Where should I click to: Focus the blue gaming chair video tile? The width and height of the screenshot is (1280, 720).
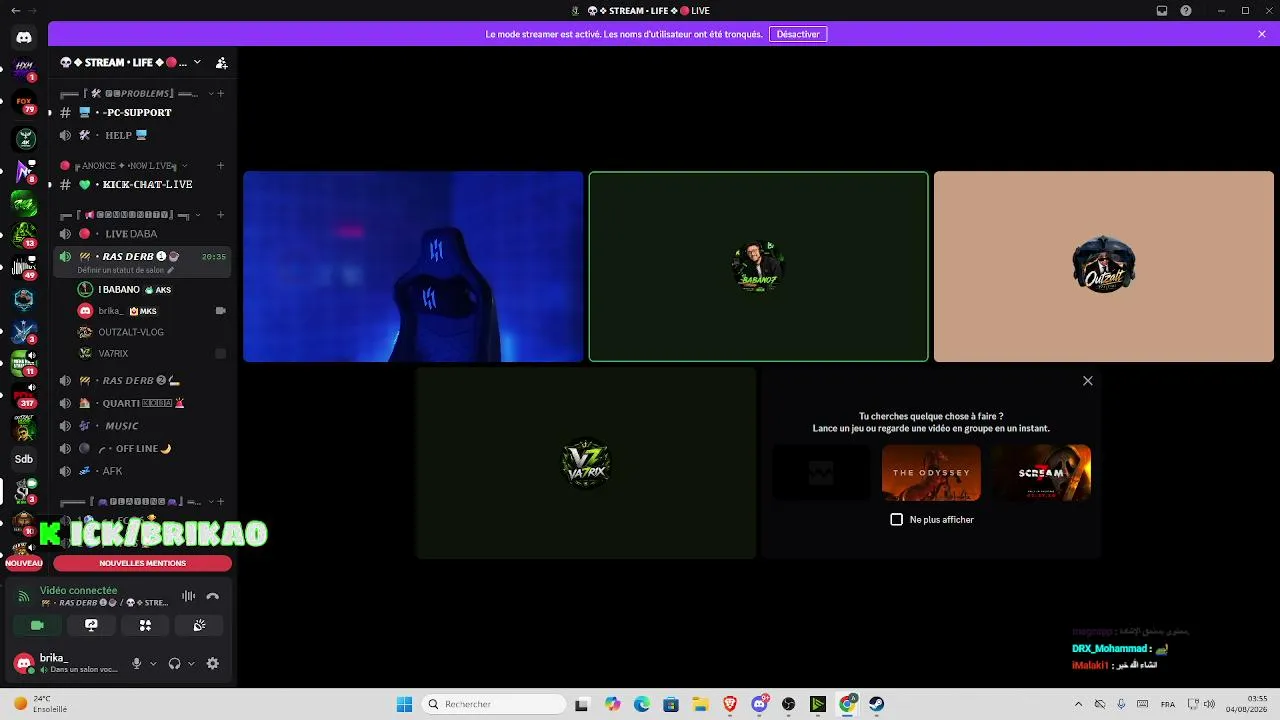(413, 266)
